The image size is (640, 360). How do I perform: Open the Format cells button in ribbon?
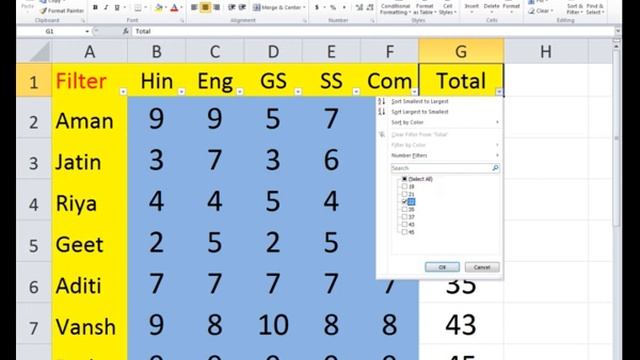click(x=511, y=7)
